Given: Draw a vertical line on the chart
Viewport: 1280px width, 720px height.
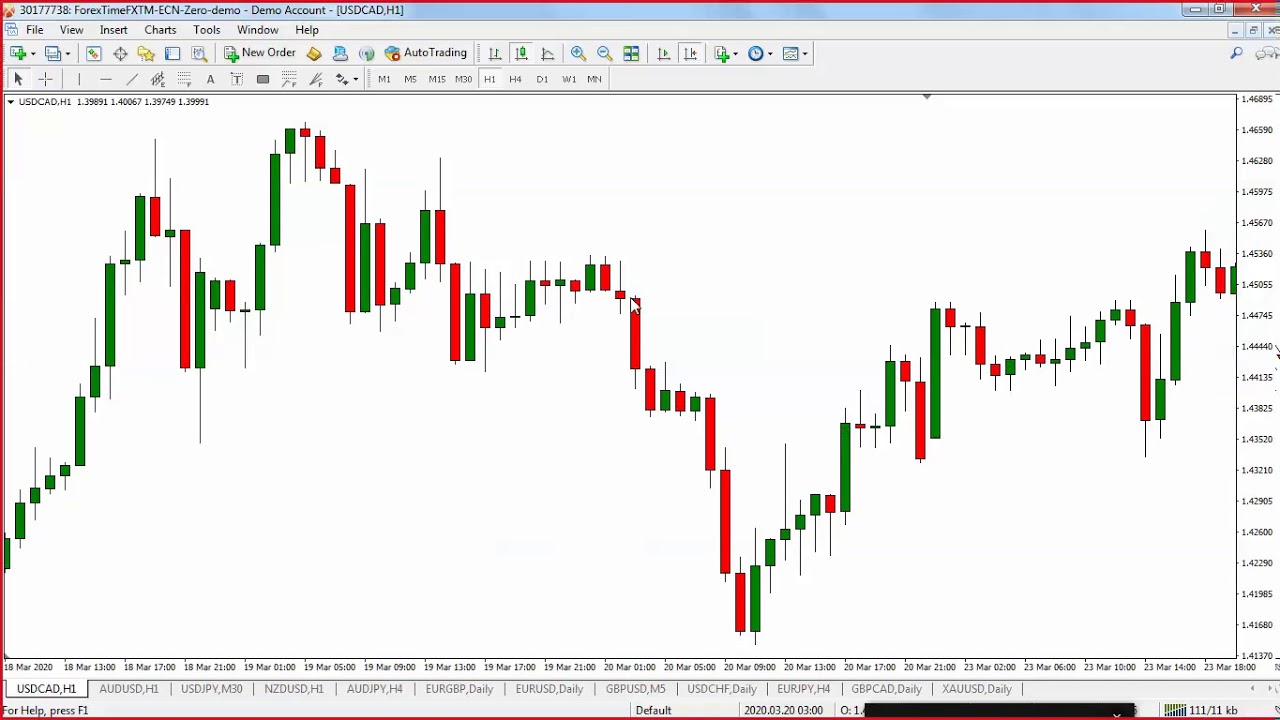Looking at the screenshot, I should click(79, 79).
